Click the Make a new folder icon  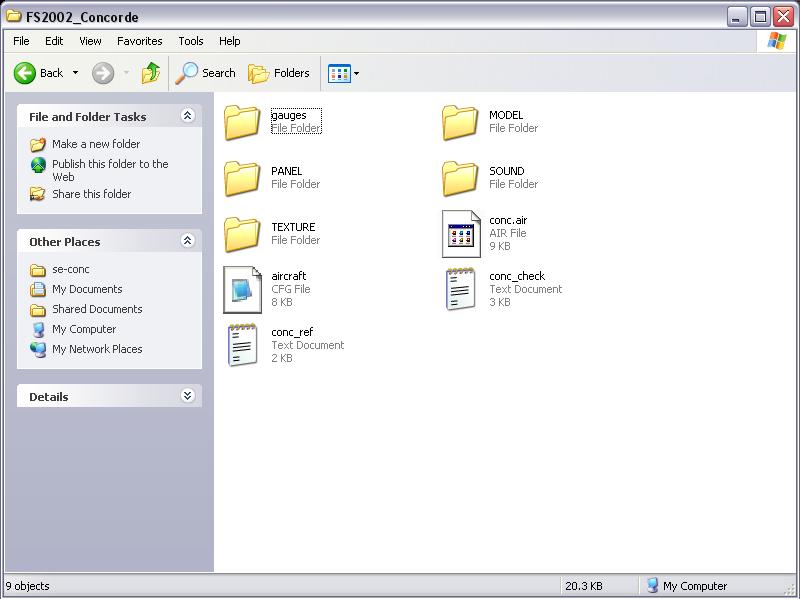click(38, 145)
